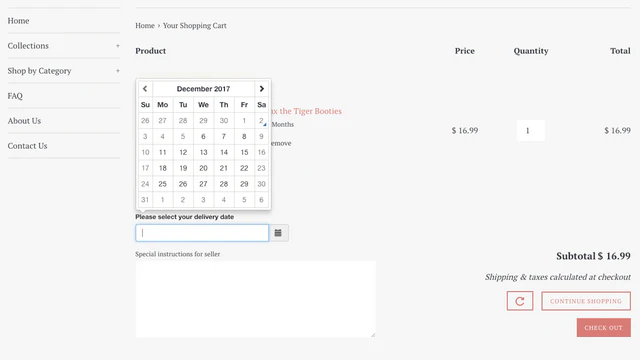Screen dimensions: 640x360
Task: Pick December 29 in calendar
Action: pyautogui.click(x=244, y=184)
